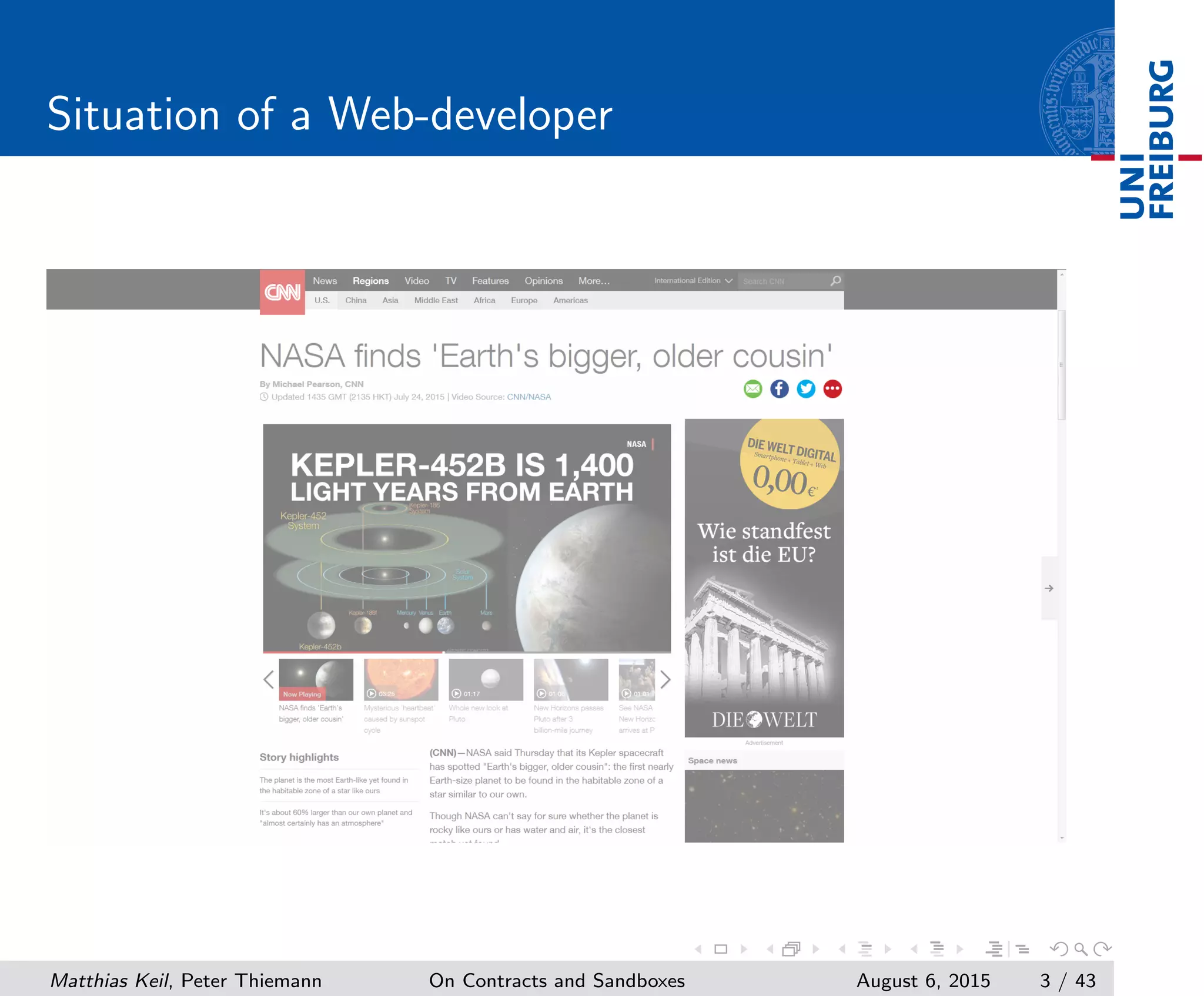
Task: Select the Europe region tab
Action: (524, 300)
